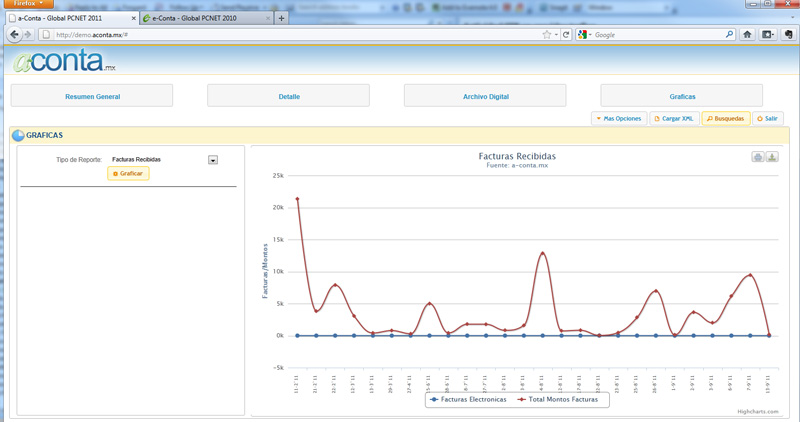Click the Busquedas button
The image size is (800, 422).
point(726,118)
